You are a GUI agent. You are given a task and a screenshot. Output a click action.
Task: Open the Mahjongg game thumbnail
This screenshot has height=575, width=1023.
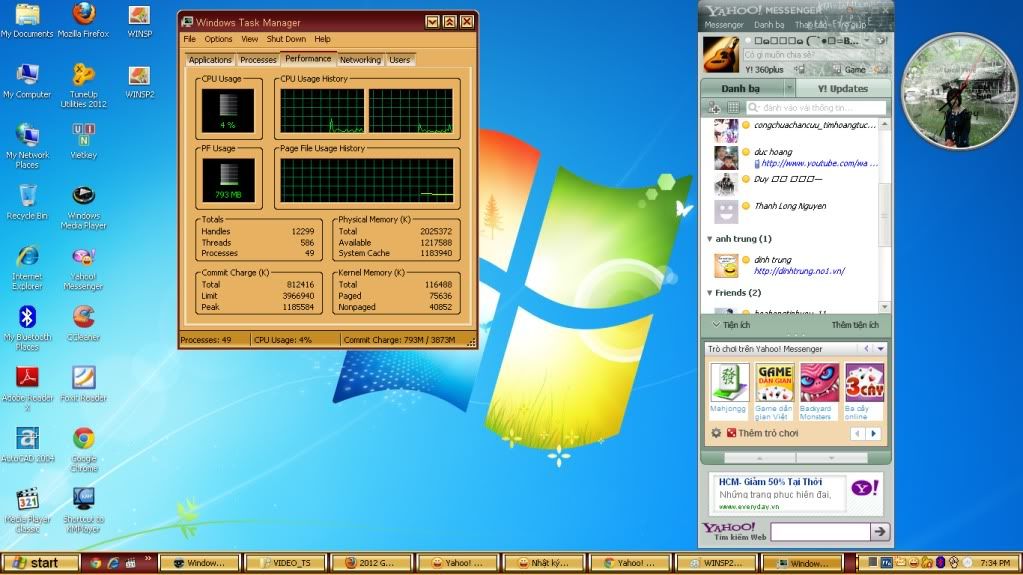[x=729, y=382]
